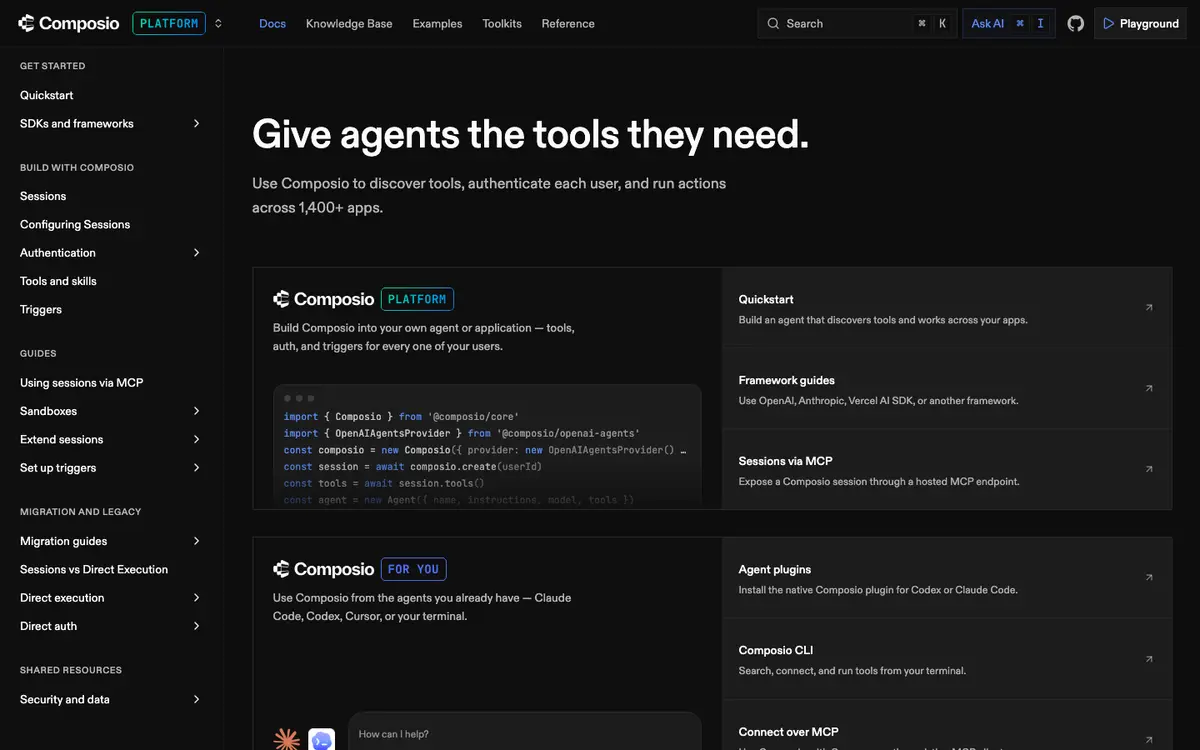Expand the Migration guides chevron
This screenshot has height=750, width=1200.
196,541
